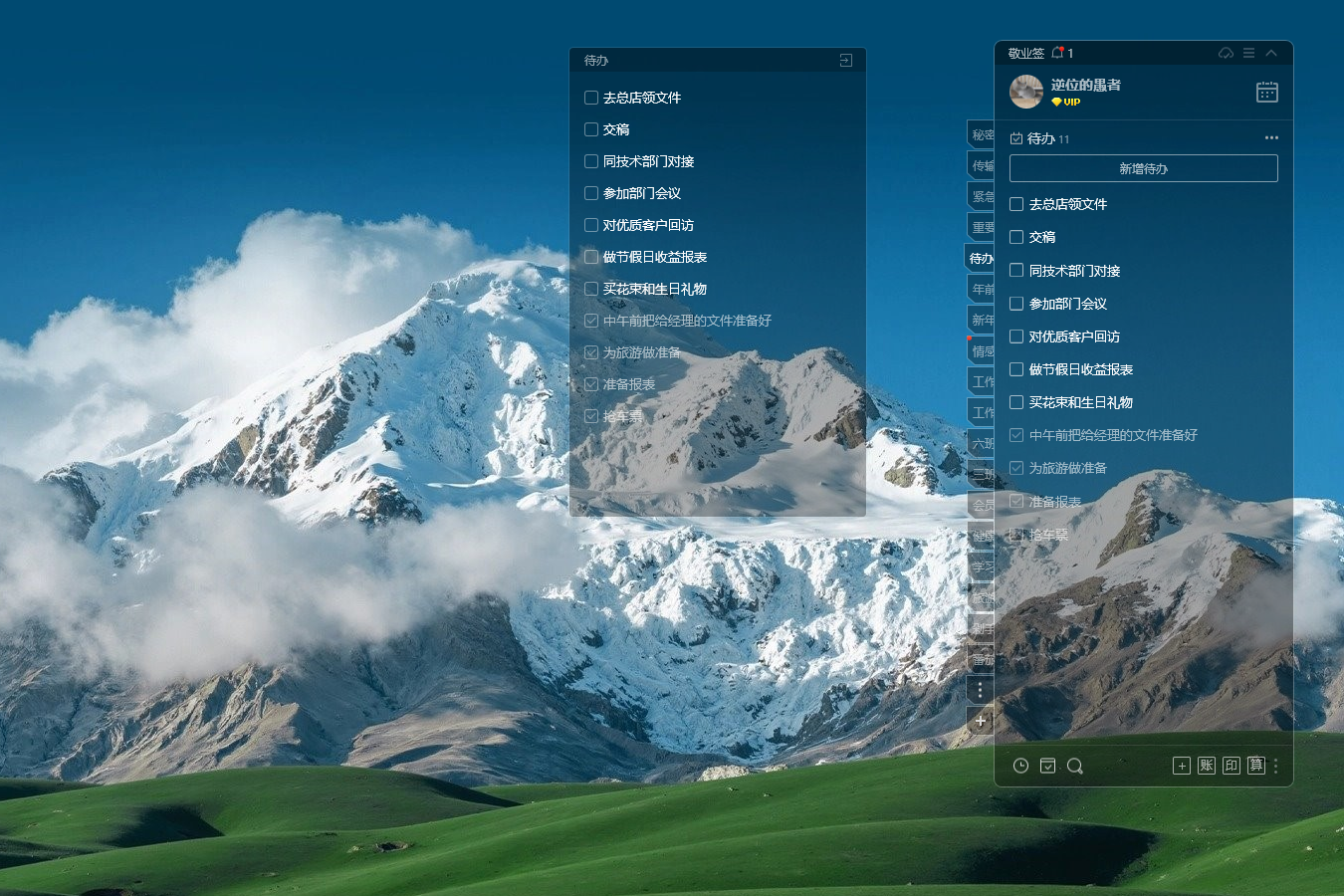Switch to the 重要 category tab

[982, 227]
